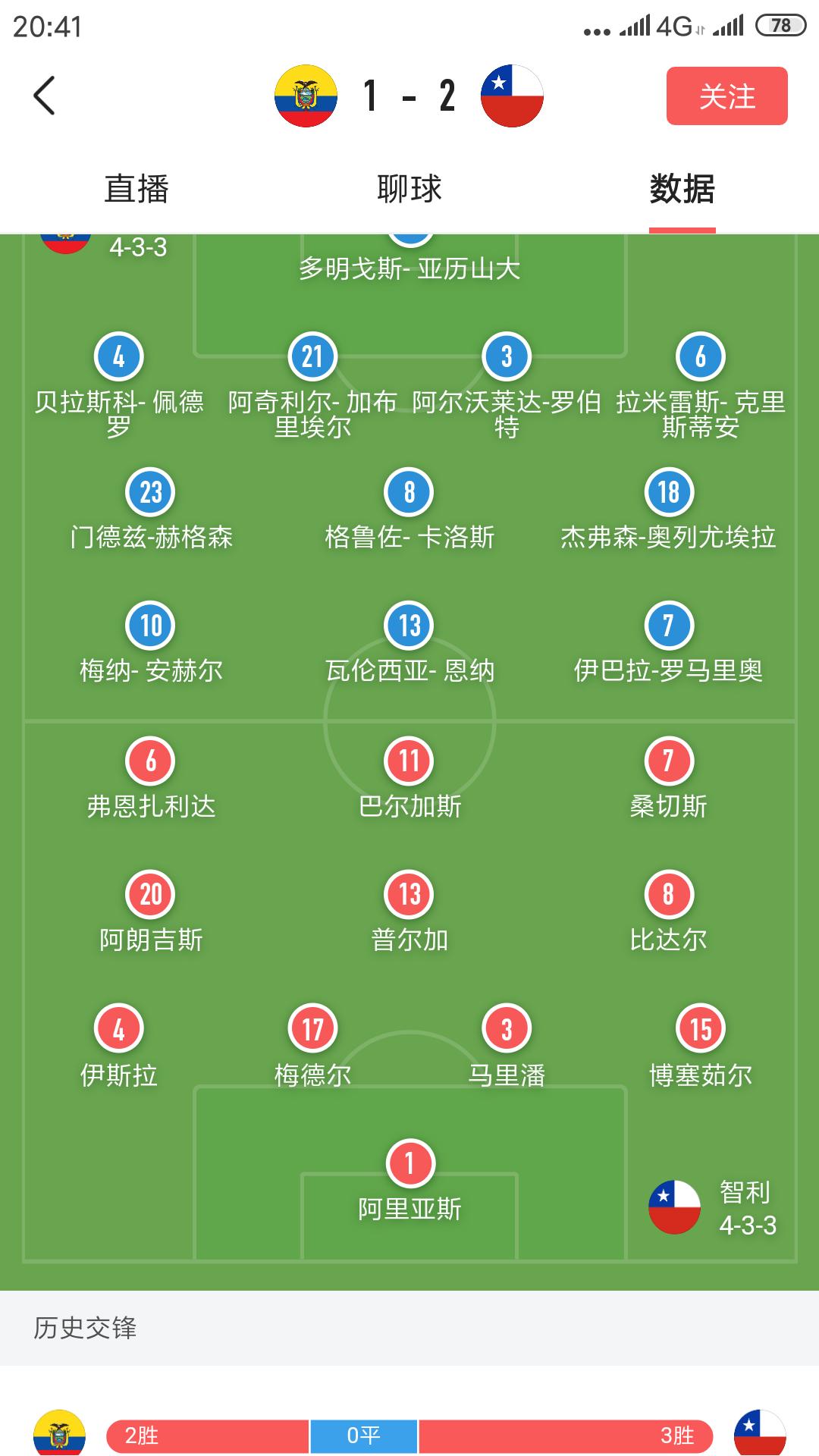Open the number 7 player 伊巴拉-罗马里奥

pos(668,626)
